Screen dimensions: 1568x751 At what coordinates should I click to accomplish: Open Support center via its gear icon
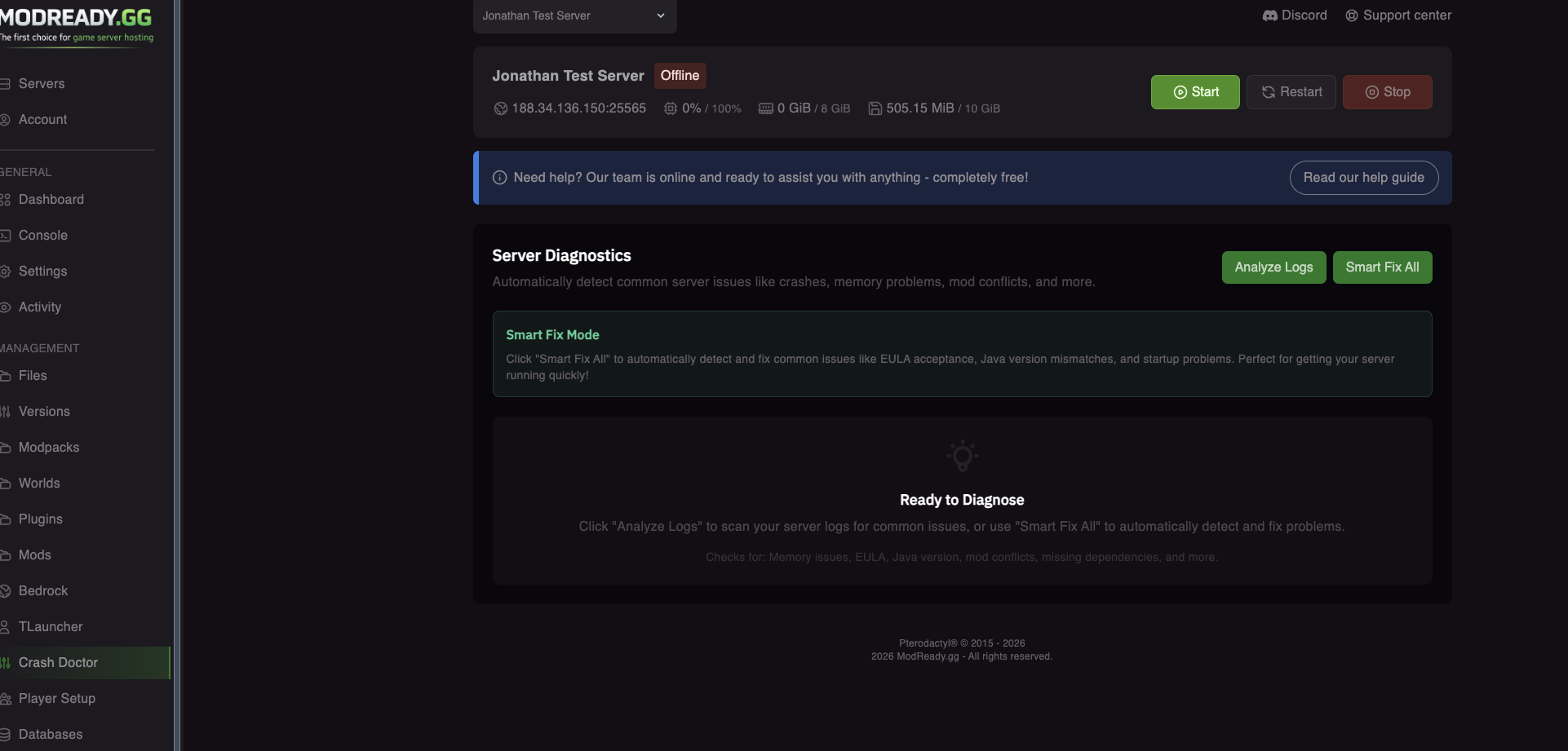coord(1353,15)
